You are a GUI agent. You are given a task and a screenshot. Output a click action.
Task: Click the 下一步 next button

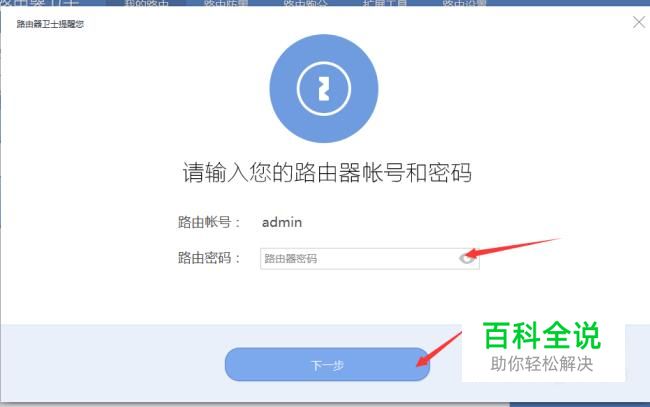(x=327, y=365)
